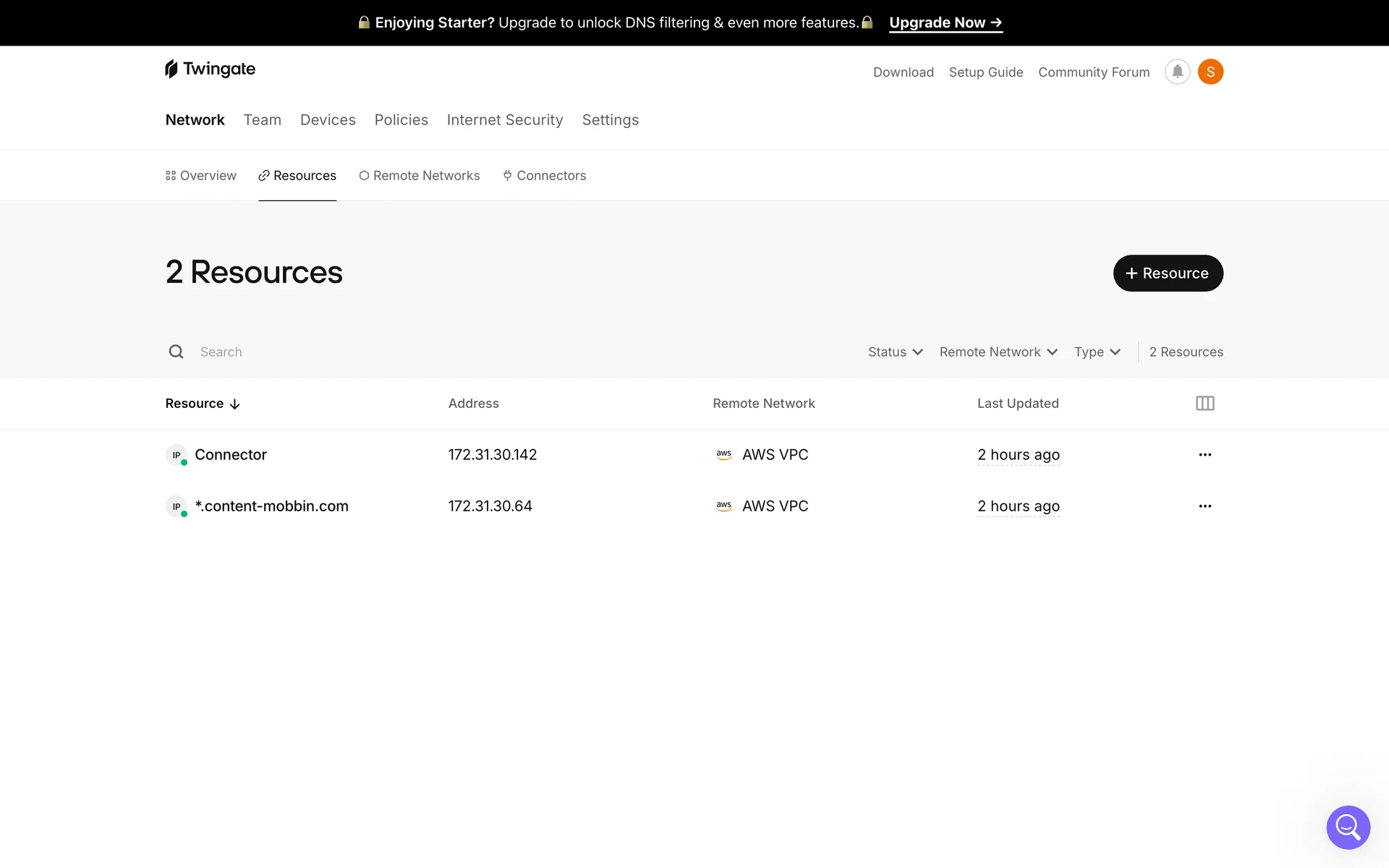Click the purple help chat bubble
Image resolution: width=1389 pixels, height=868 pixels.
click(x=1348, y=827)
